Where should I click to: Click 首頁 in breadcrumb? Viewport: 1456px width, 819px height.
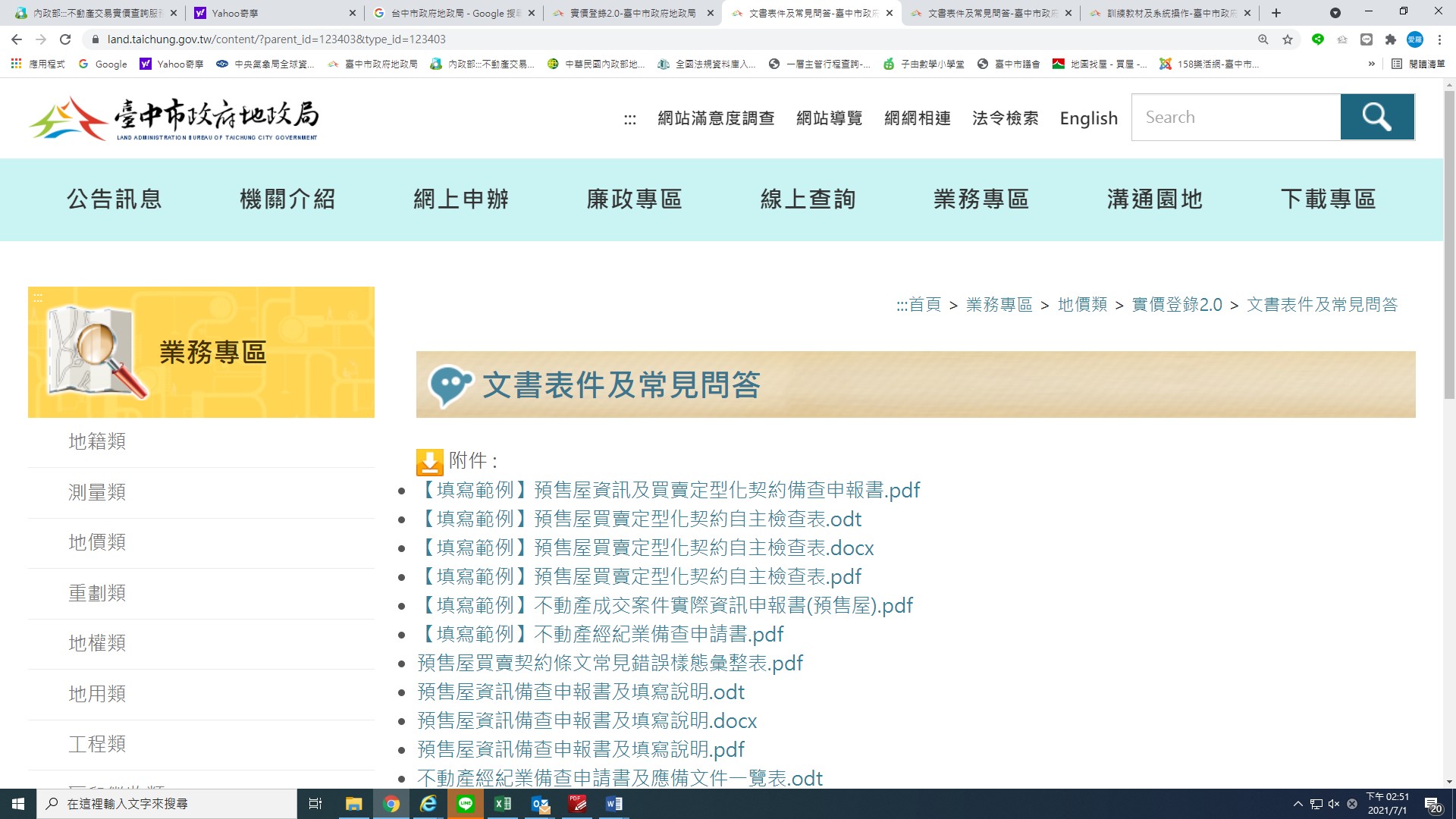click(925, 305)
